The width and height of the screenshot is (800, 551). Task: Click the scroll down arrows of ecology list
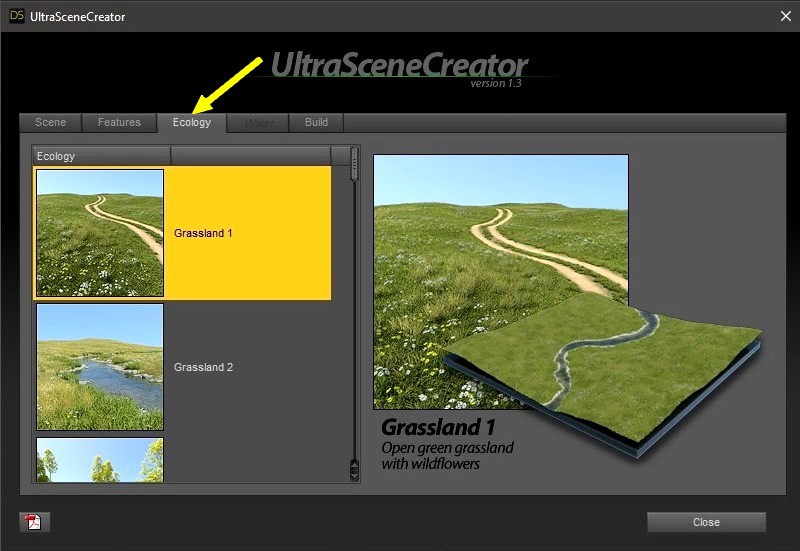(x=354, y=470)
